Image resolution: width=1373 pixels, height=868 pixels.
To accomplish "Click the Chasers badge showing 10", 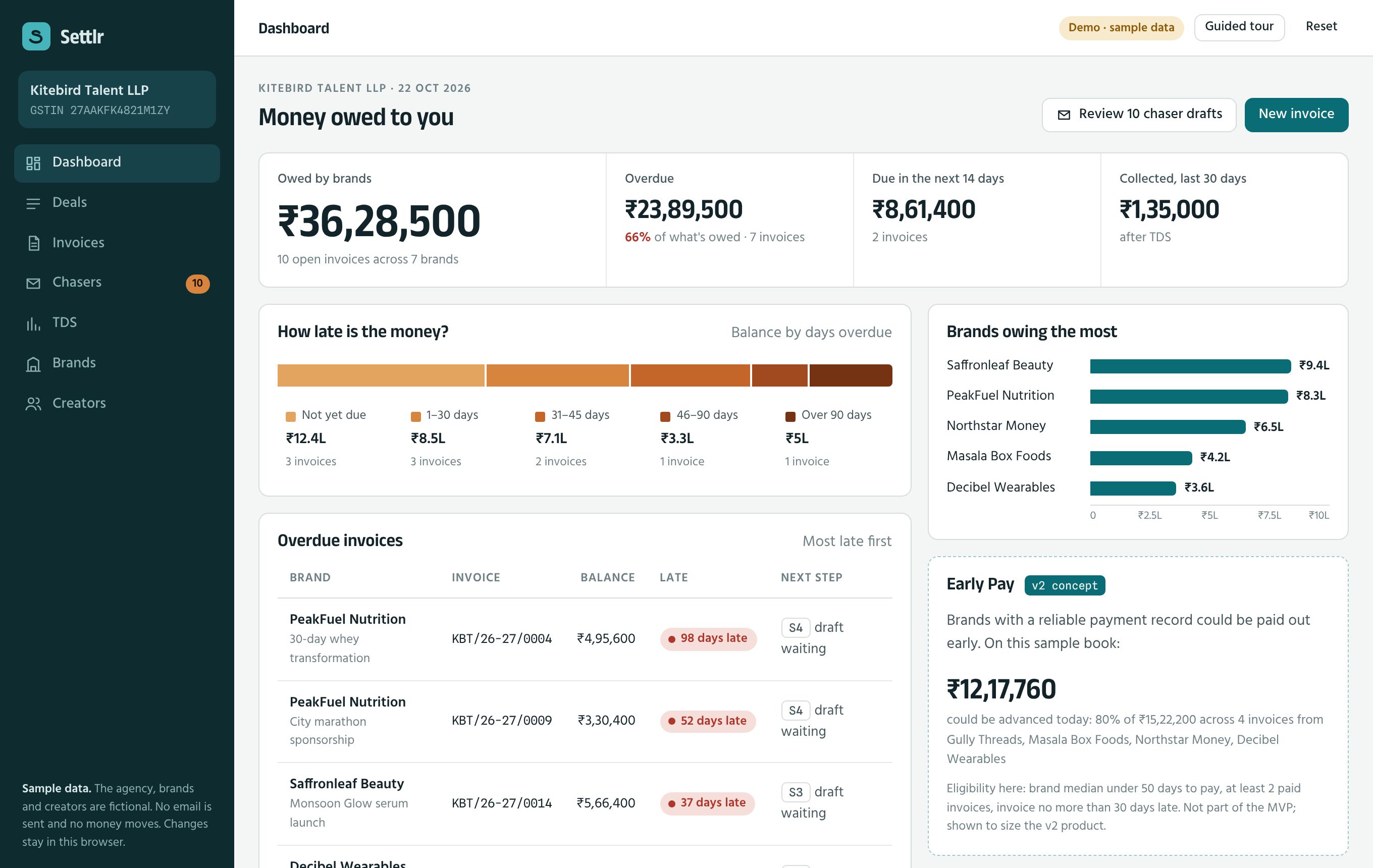I will pos(197,283).
